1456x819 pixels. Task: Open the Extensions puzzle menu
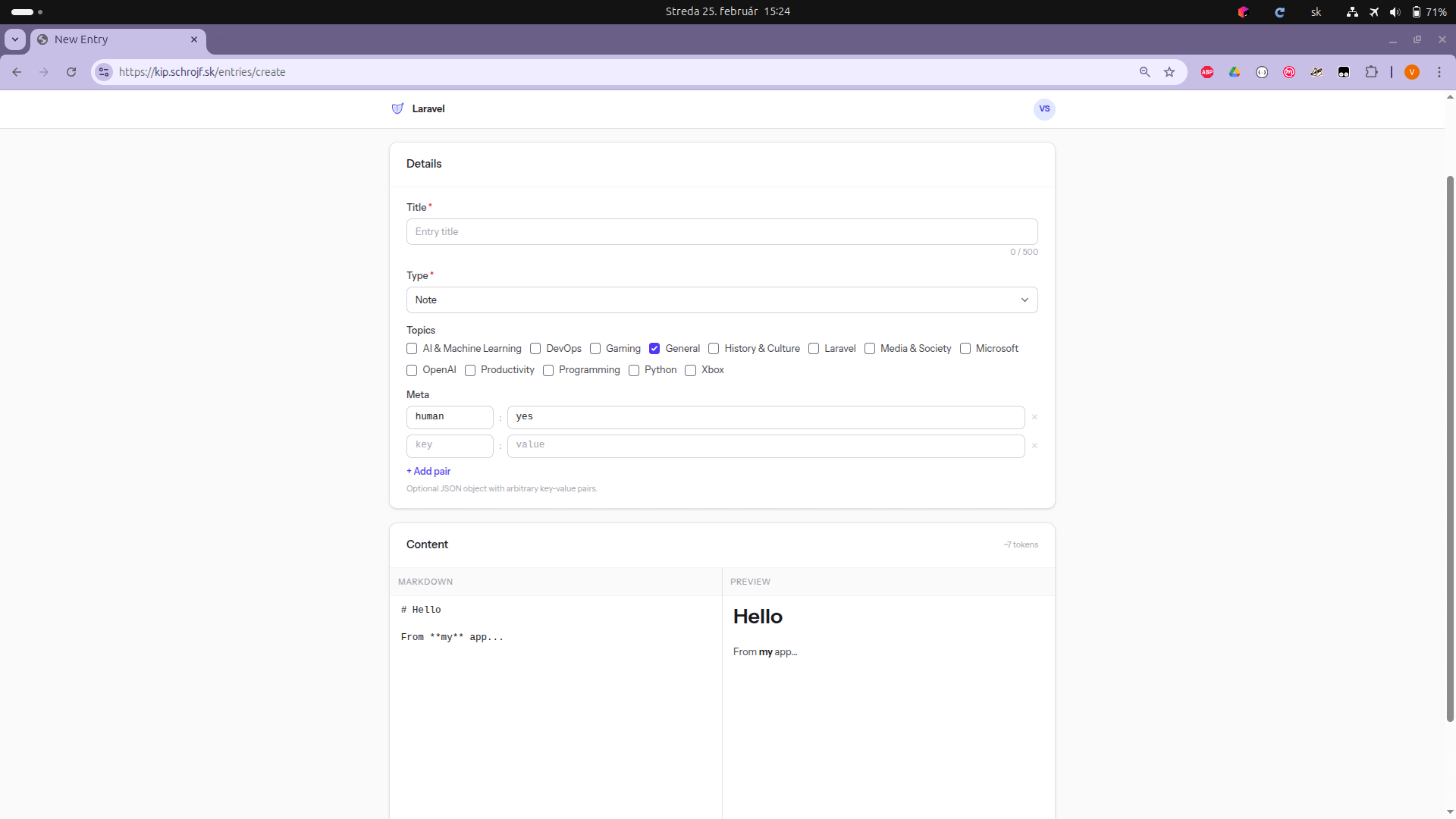(x=1371, y=72)
